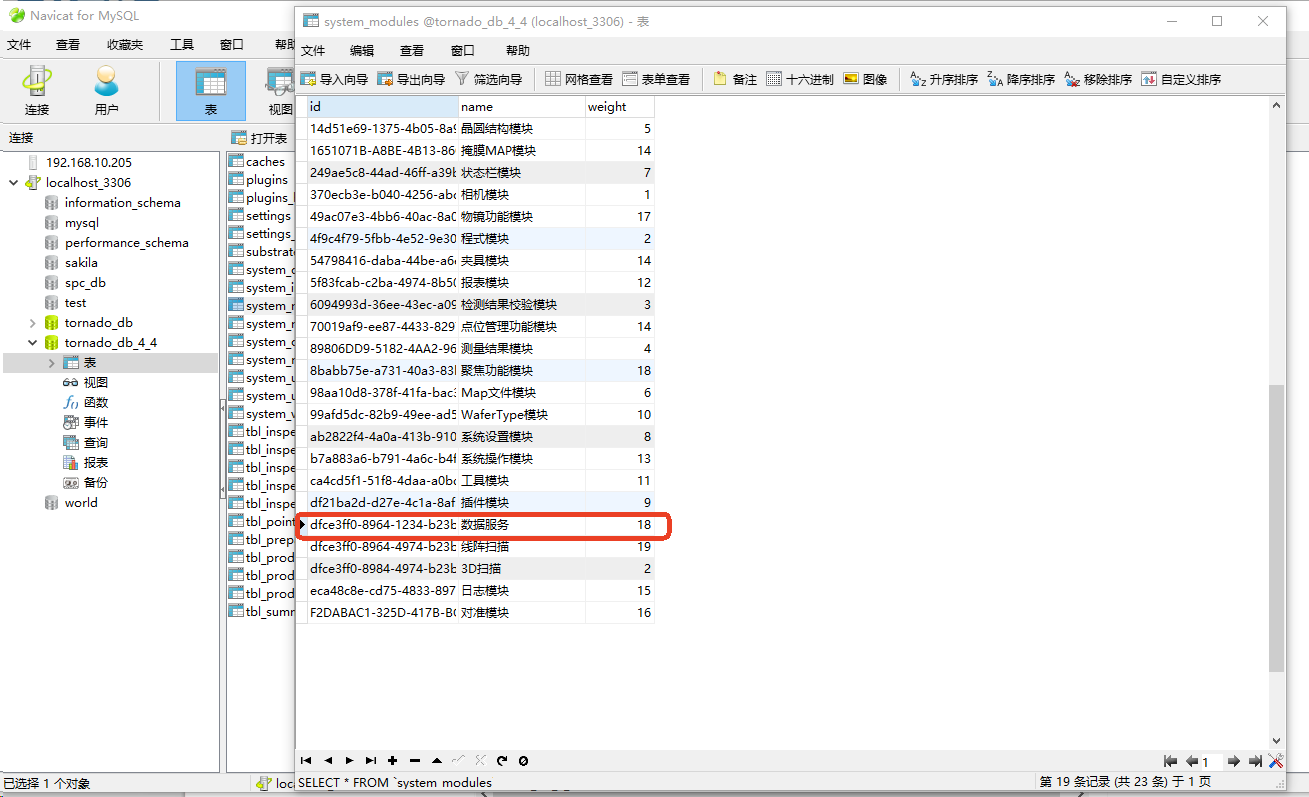Open the 工具 menu in main window
Screen dimensions: 1309x797
[x=182, y=45]
